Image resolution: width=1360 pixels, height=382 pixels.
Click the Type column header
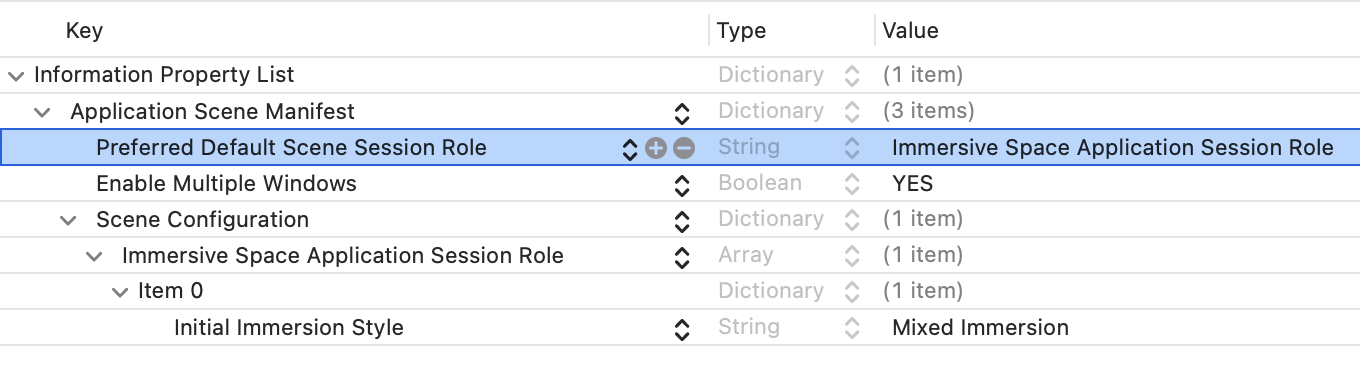click(742, 31)
